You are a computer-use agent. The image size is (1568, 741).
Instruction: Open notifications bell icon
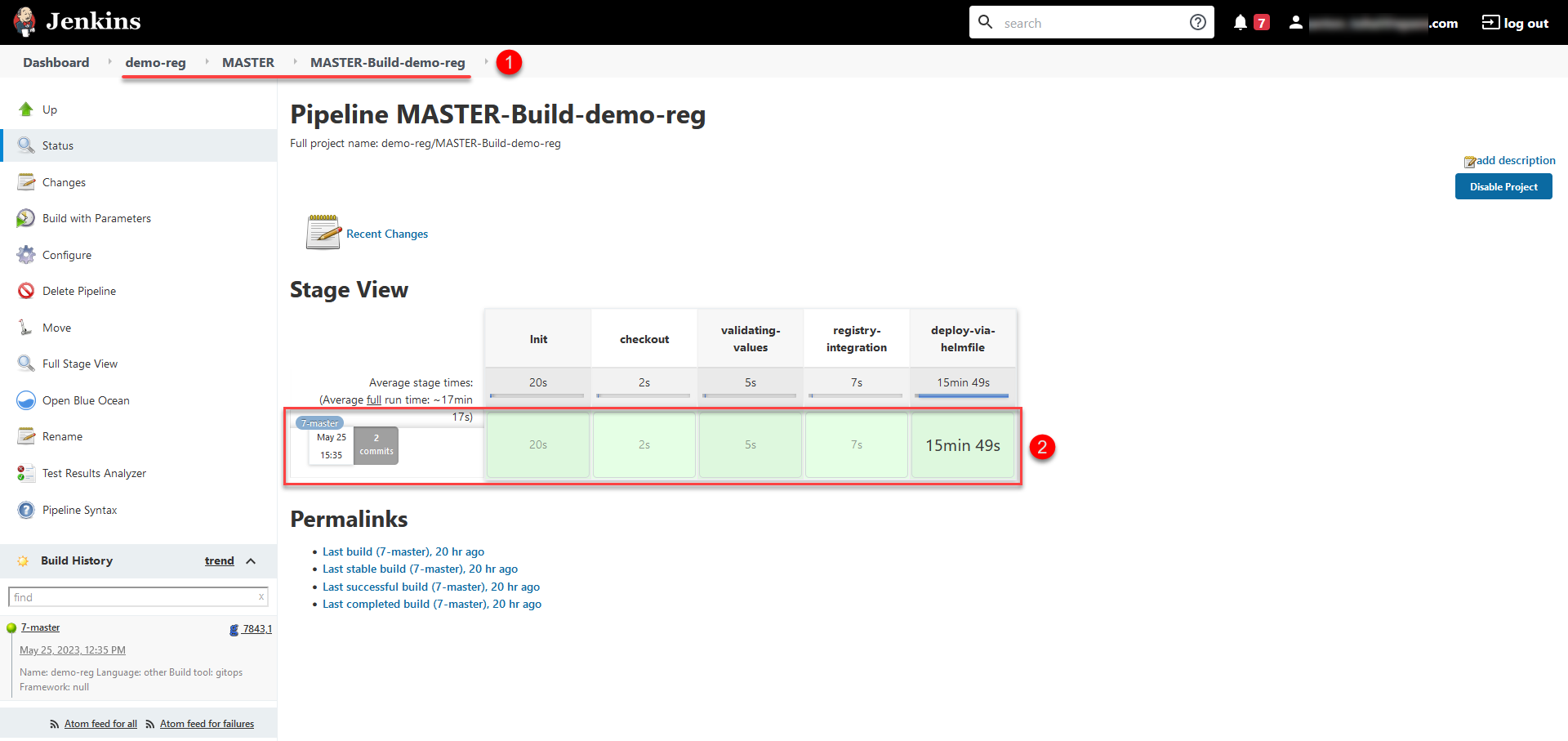(x=1240, y=22)
